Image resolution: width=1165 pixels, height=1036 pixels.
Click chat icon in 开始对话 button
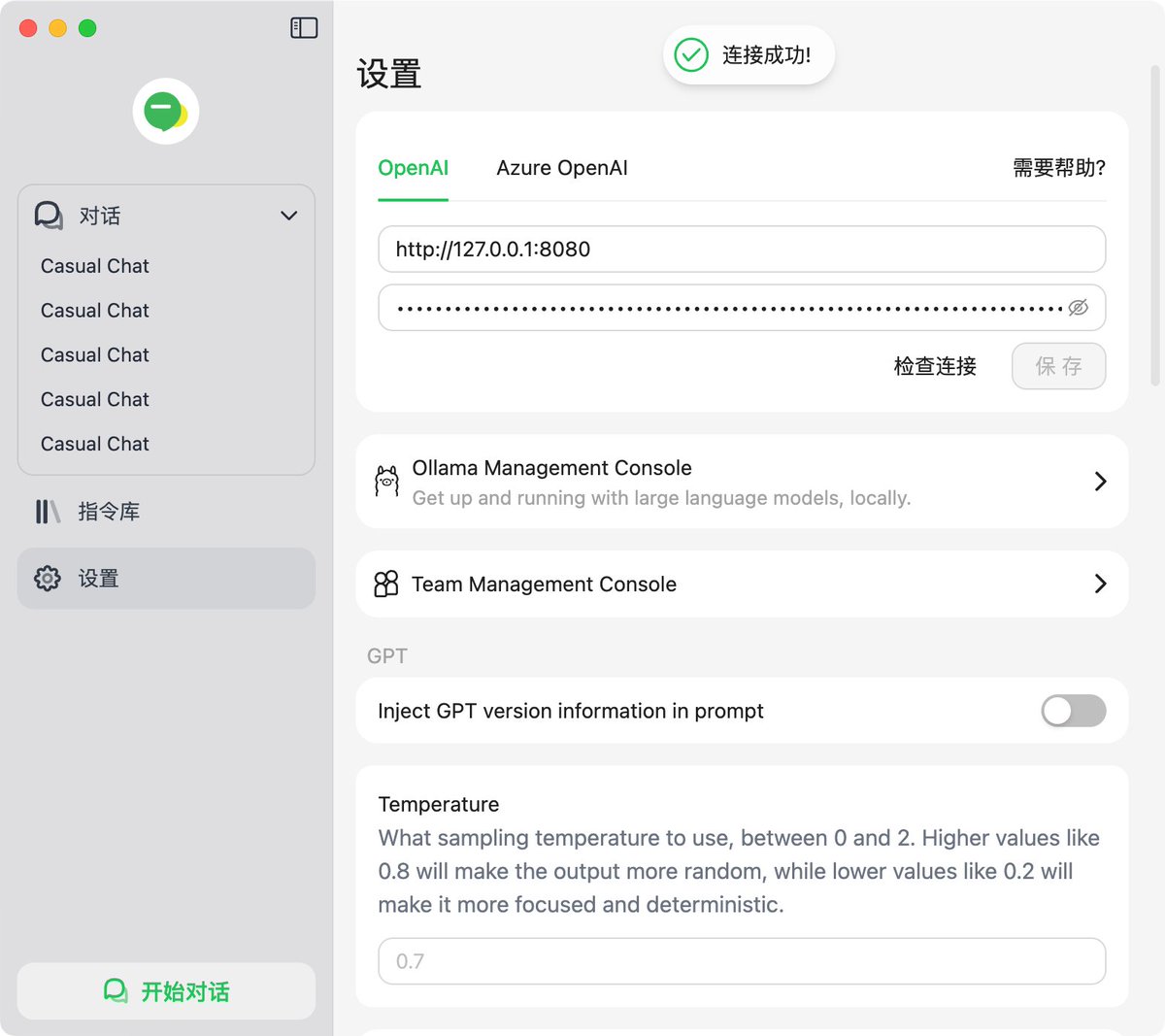pos(116,991)
